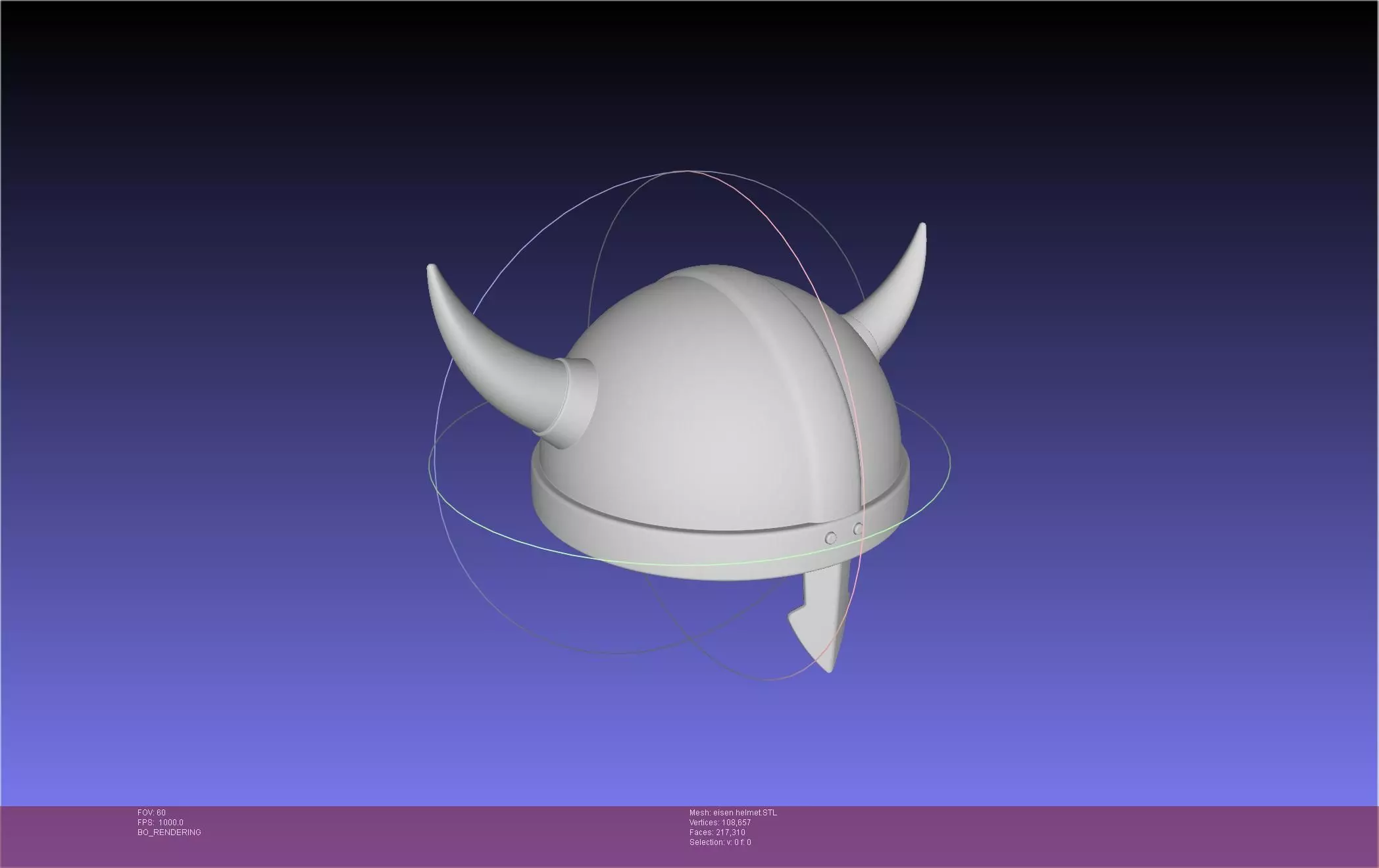Click the Mesh eisen helmet.STL label

(733, 813)
